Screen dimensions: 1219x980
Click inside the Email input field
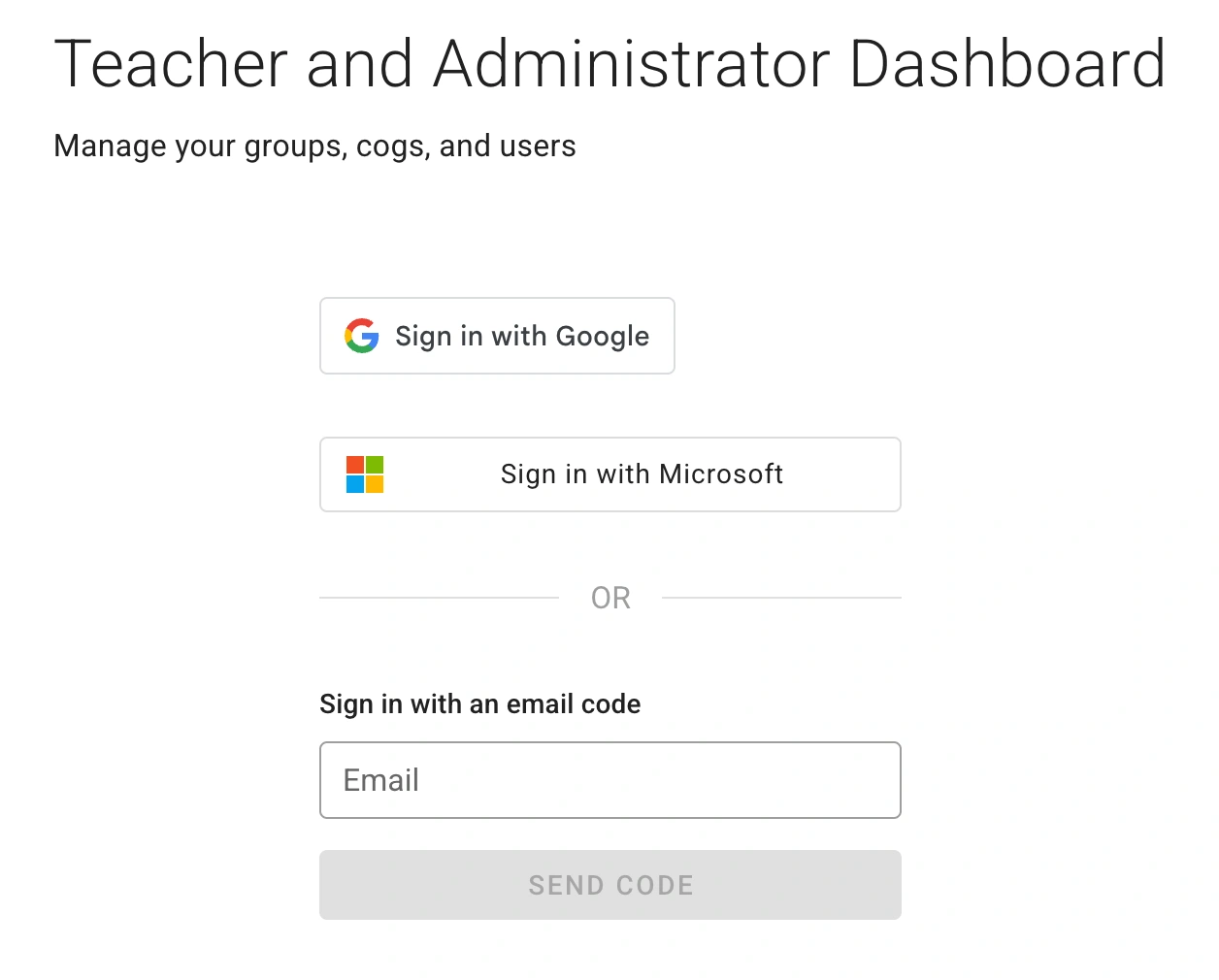pyautogui.click(x=609, y=779)
